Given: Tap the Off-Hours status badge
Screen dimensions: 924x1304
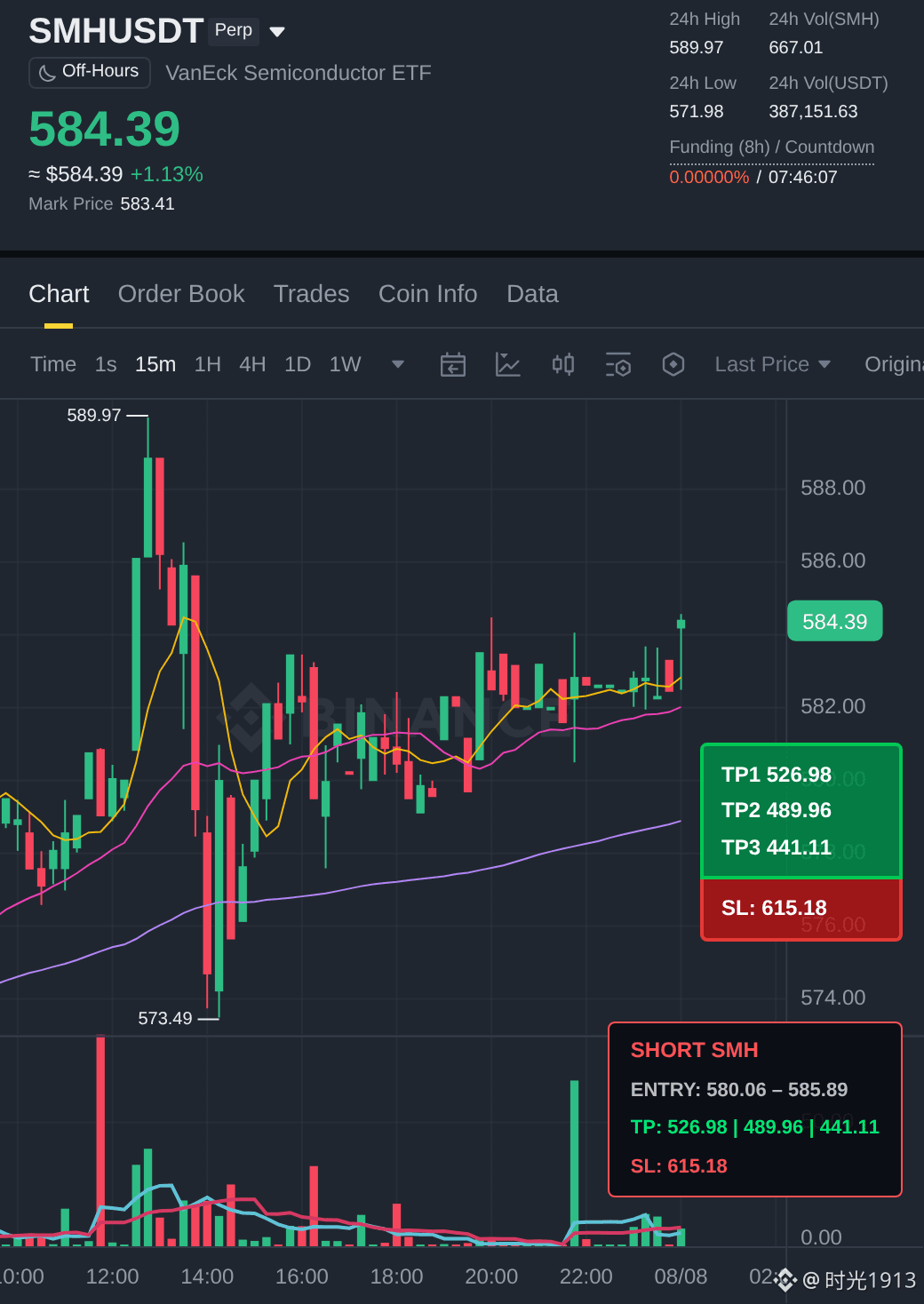Looking at the screenshot, I should pyautogui.click(x=89, y=72).
